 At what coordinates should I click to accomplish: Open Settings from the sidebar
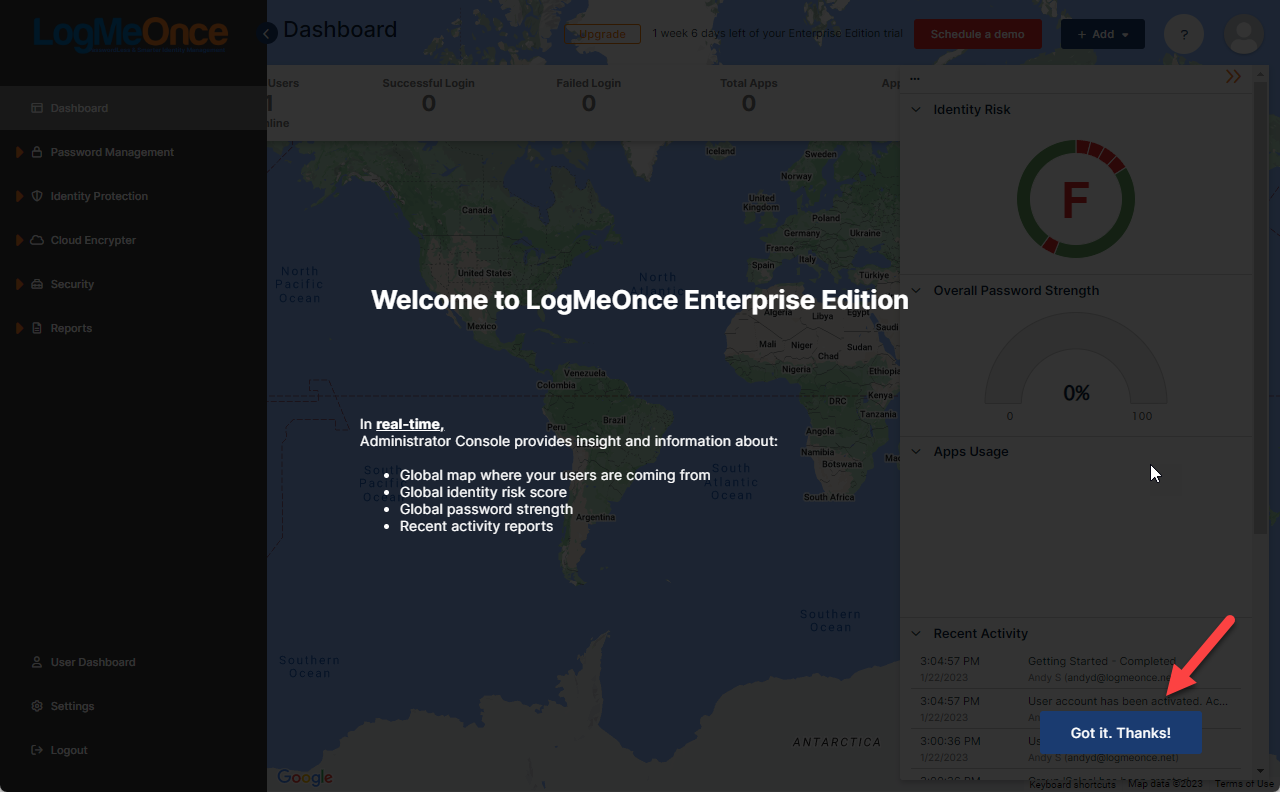click(72, 706)
